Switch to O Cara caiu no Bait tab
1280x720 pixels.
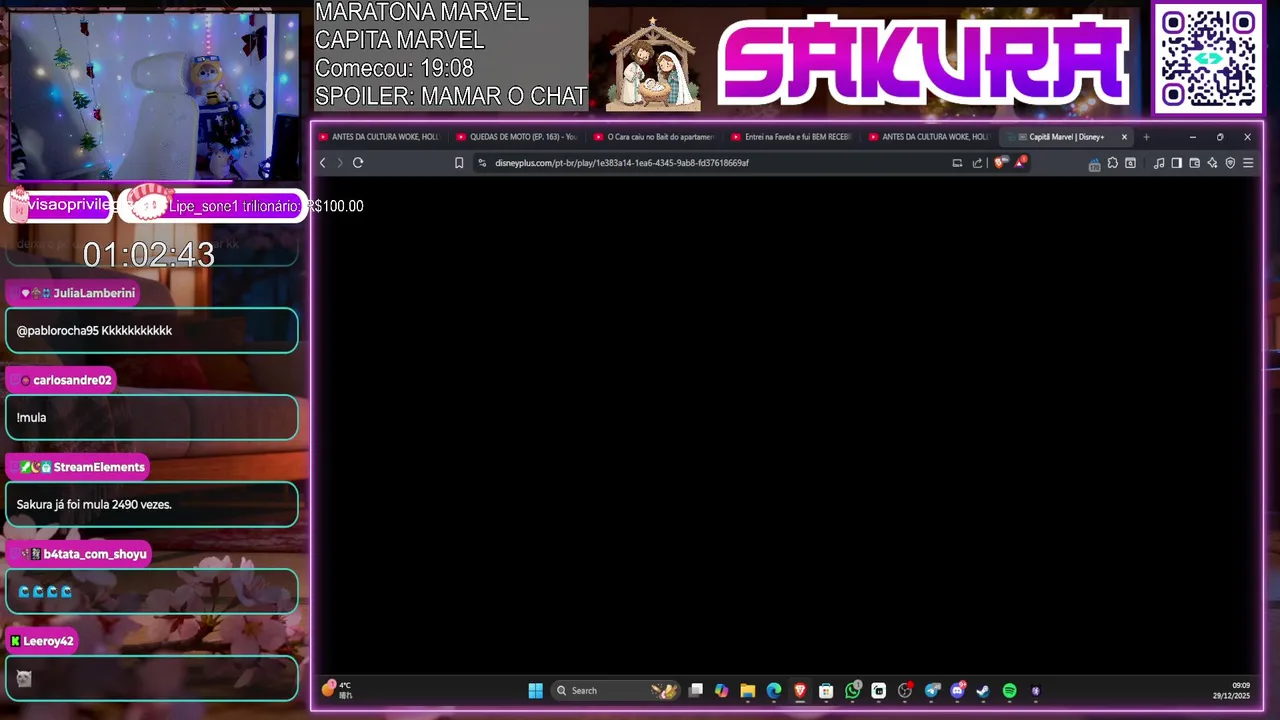click(x=654, y=137)
